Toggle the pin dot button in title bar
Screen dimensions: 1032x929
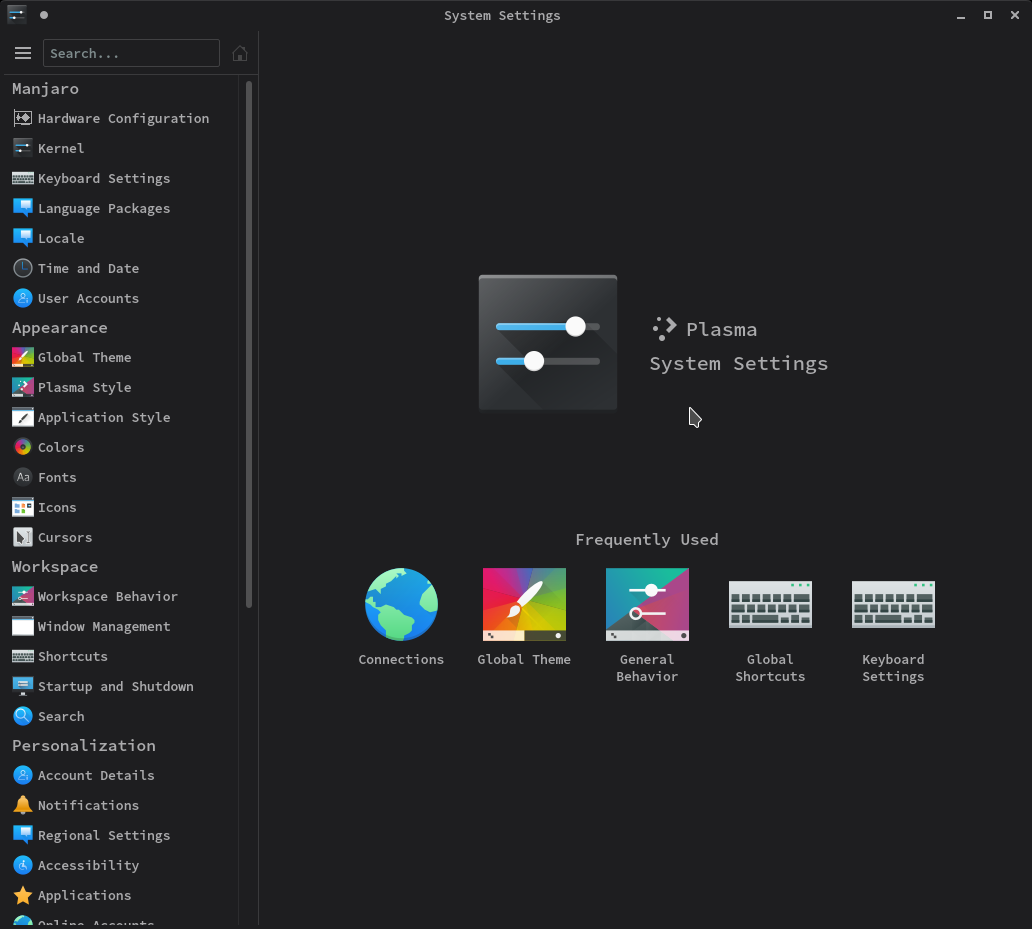pos(44,14)
